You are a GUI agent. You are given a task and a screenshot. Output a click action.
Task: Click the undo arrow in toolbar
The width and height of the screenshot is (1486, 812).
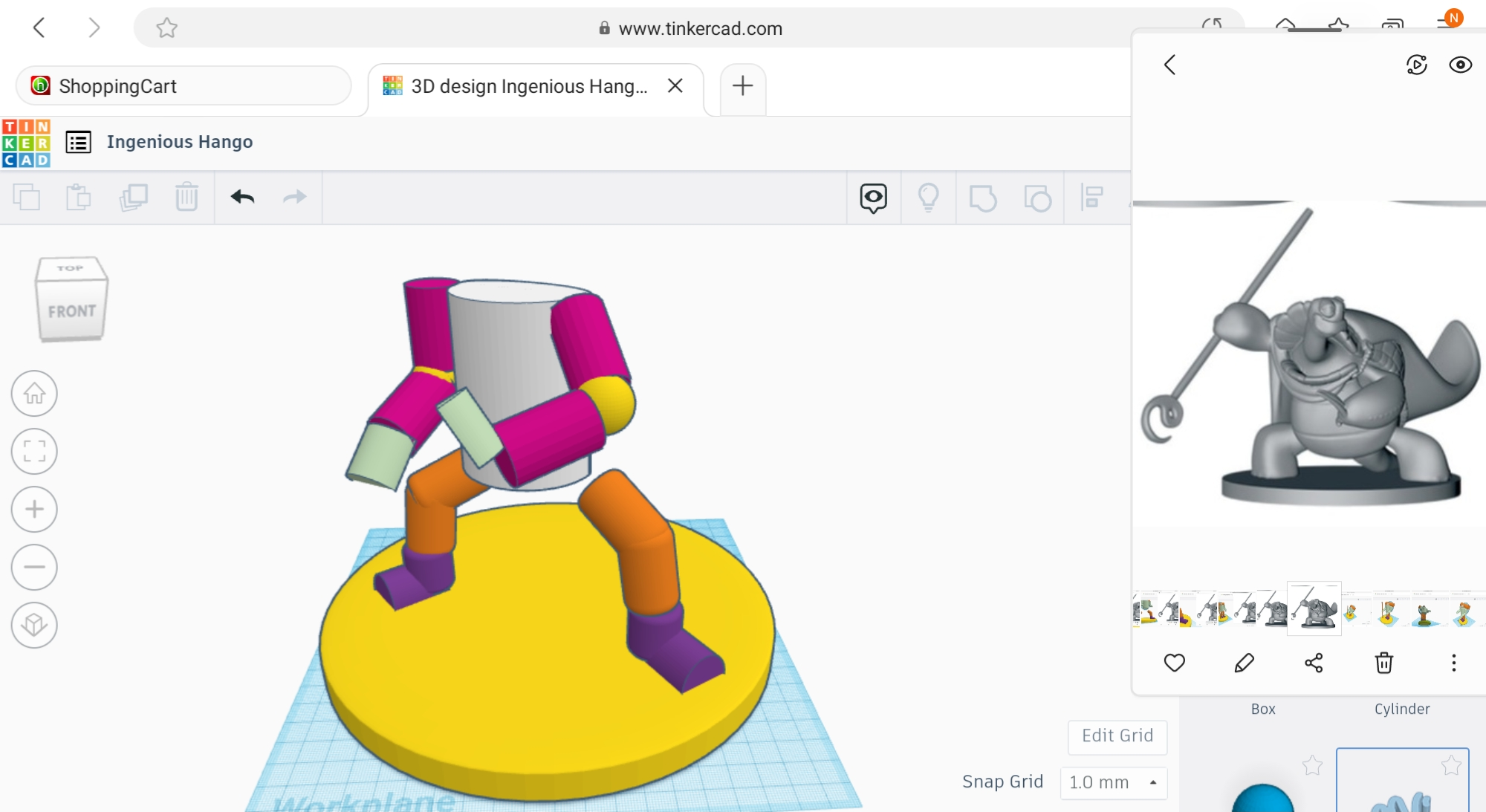point(242,197)
